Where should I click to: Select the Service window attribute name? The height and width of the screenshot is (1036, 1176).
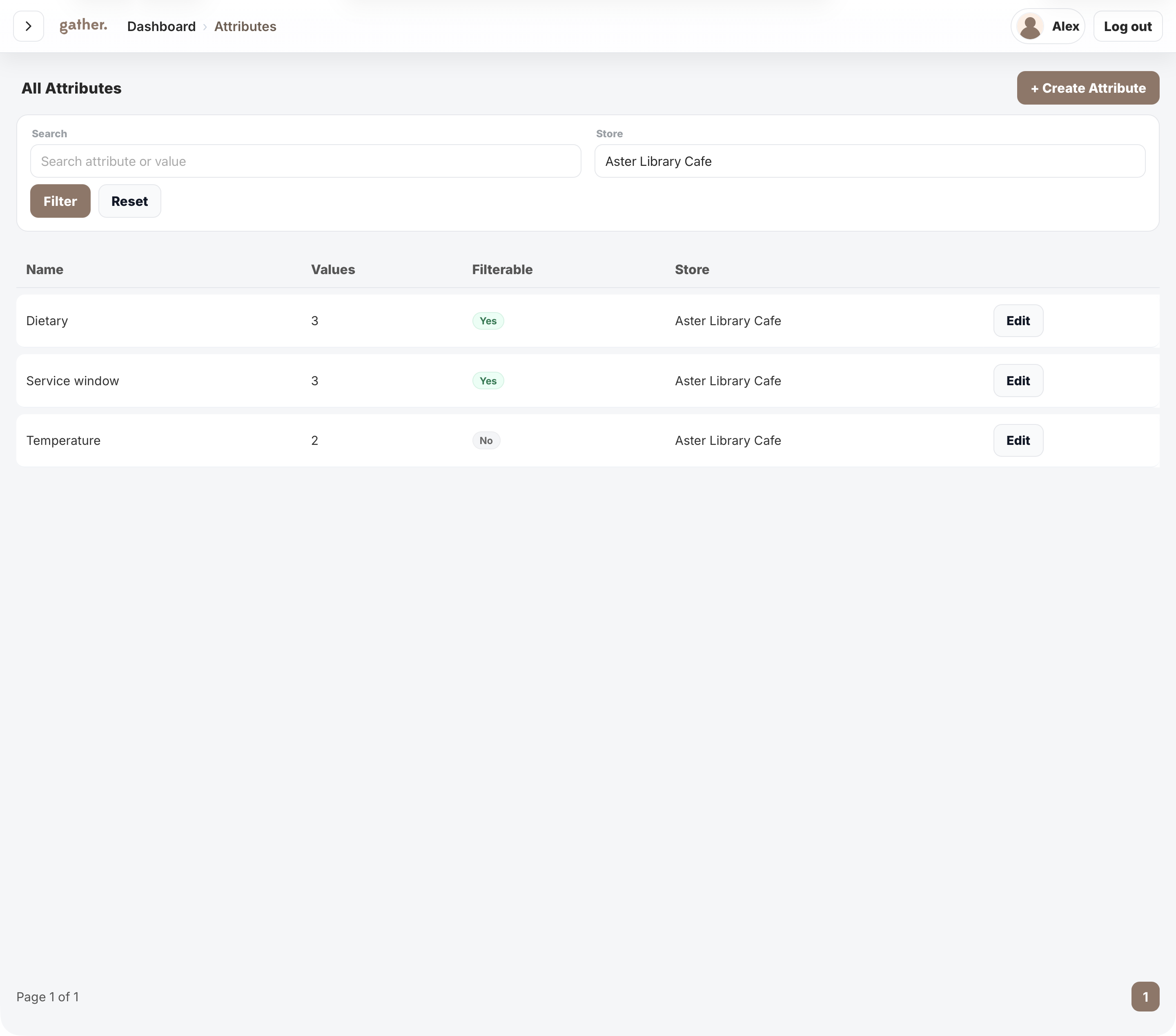coord(73,381)
